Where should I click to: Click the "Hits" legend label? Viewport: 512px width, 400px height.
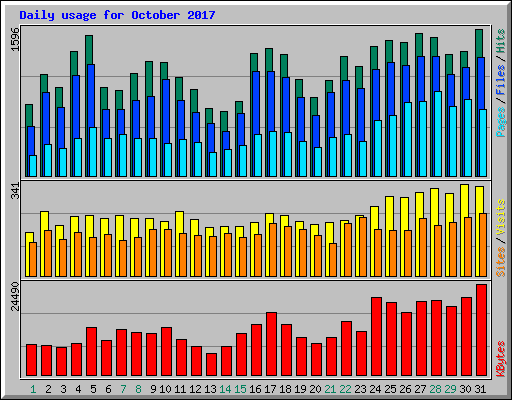(501, 41)
